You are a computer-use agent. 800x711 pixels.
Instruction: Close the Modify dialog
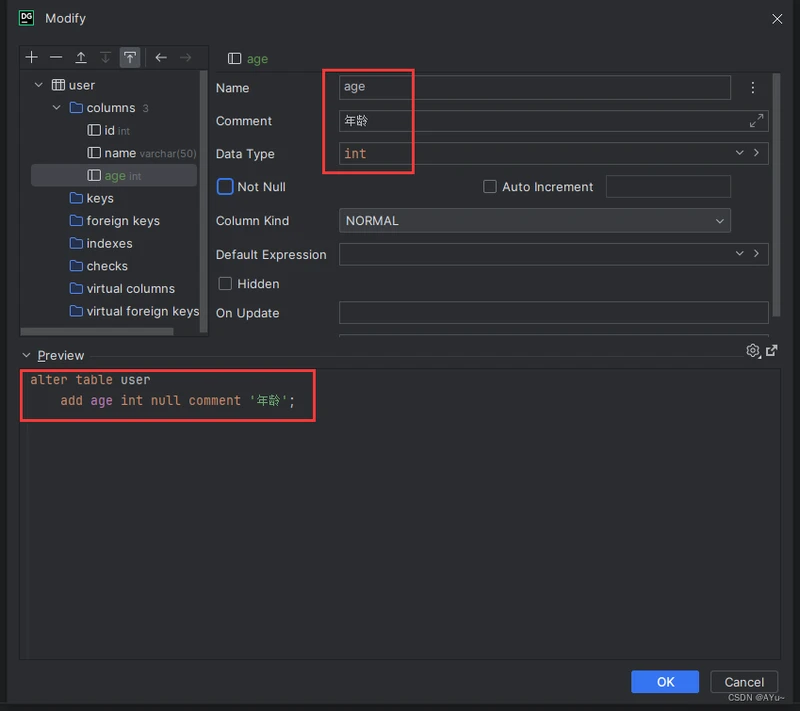pos(777,19)
